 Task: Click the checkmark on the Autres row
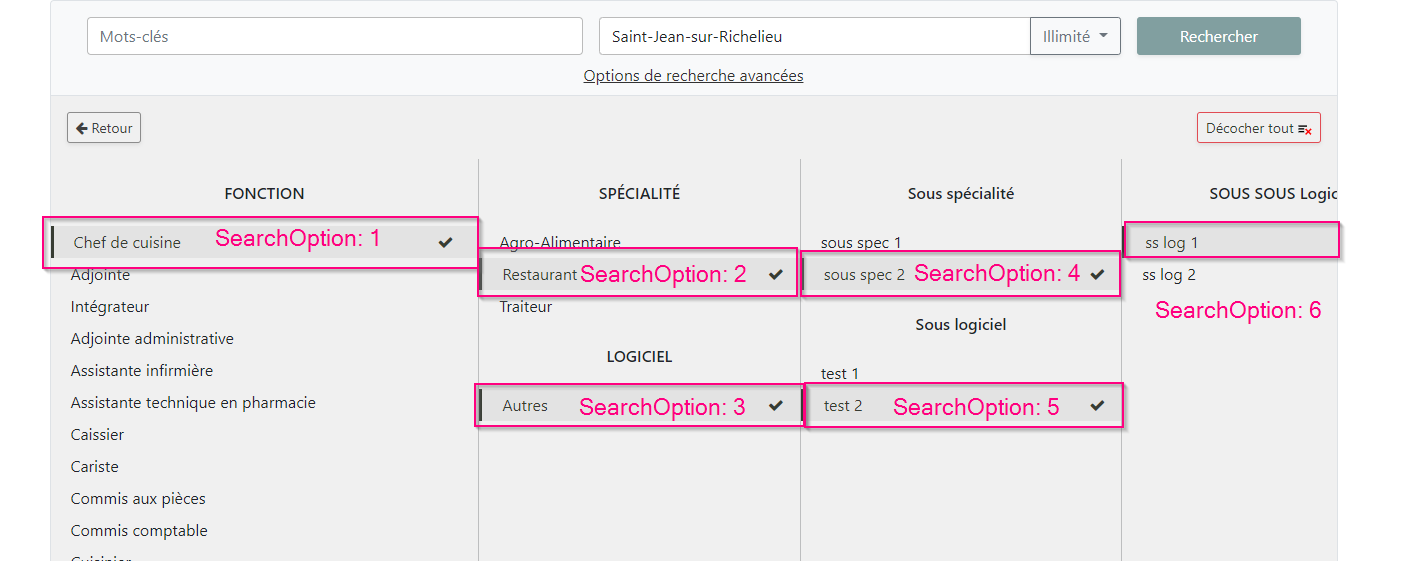tap(775, 406)
